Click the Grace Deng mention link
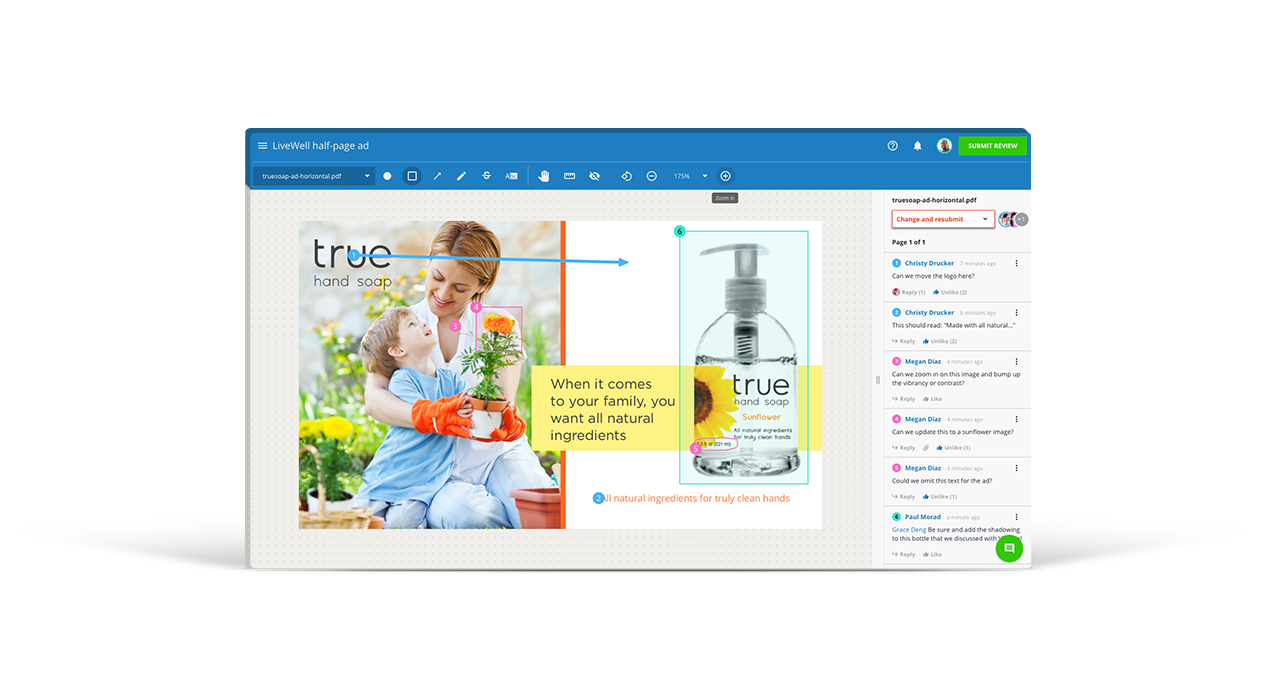 909,529
